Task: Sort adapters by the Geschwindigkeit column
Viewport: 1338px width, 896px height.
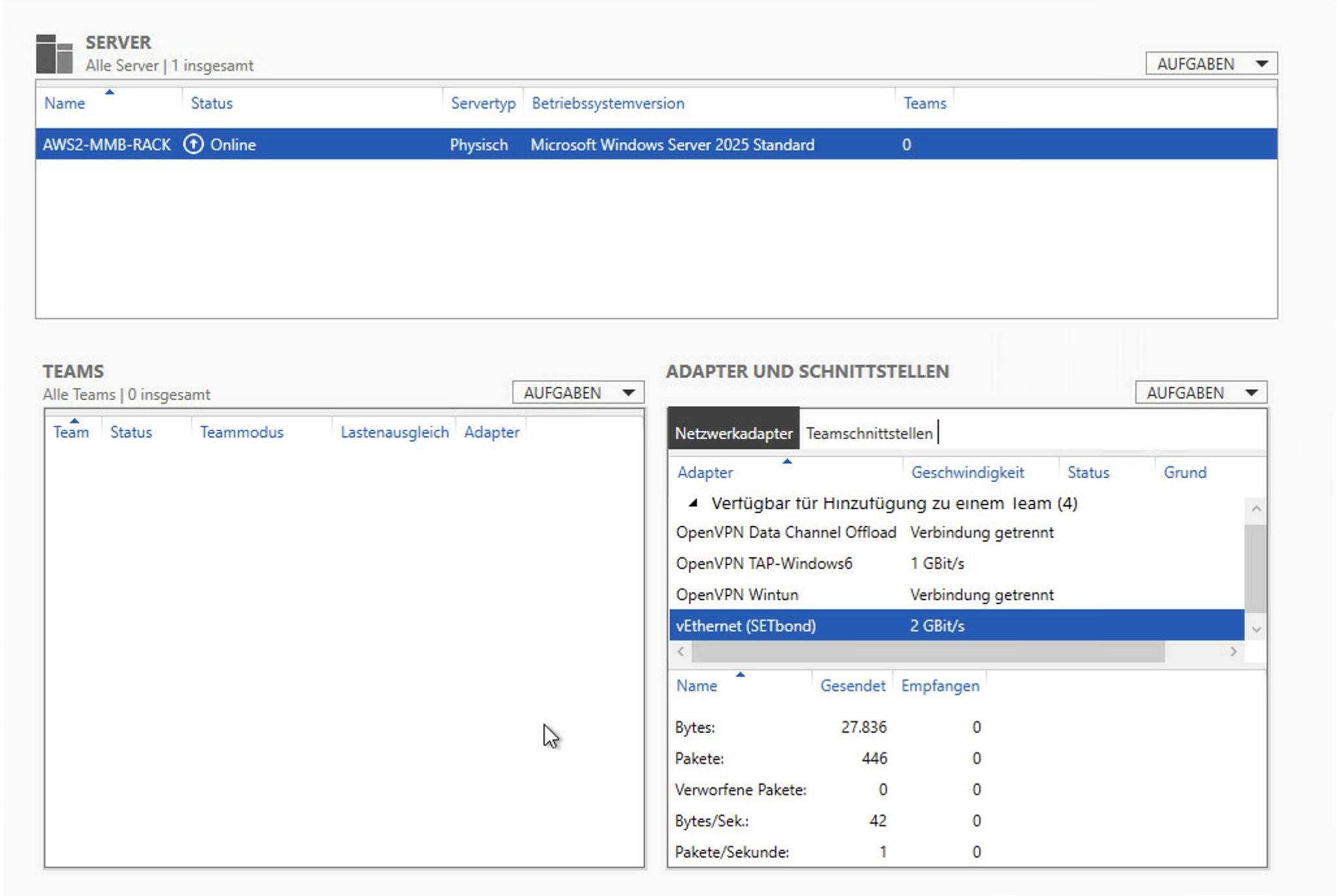Action: tap(967, 472)
